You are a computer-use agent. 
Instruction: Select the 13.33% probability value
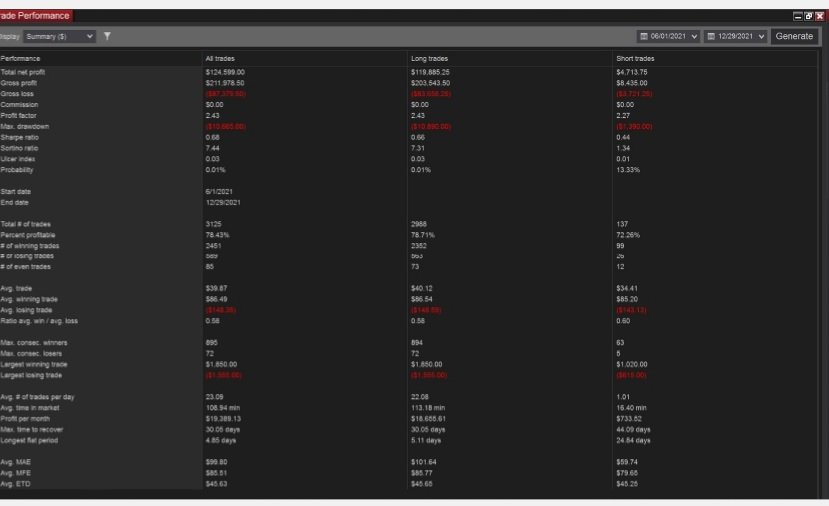coord(628,170)
